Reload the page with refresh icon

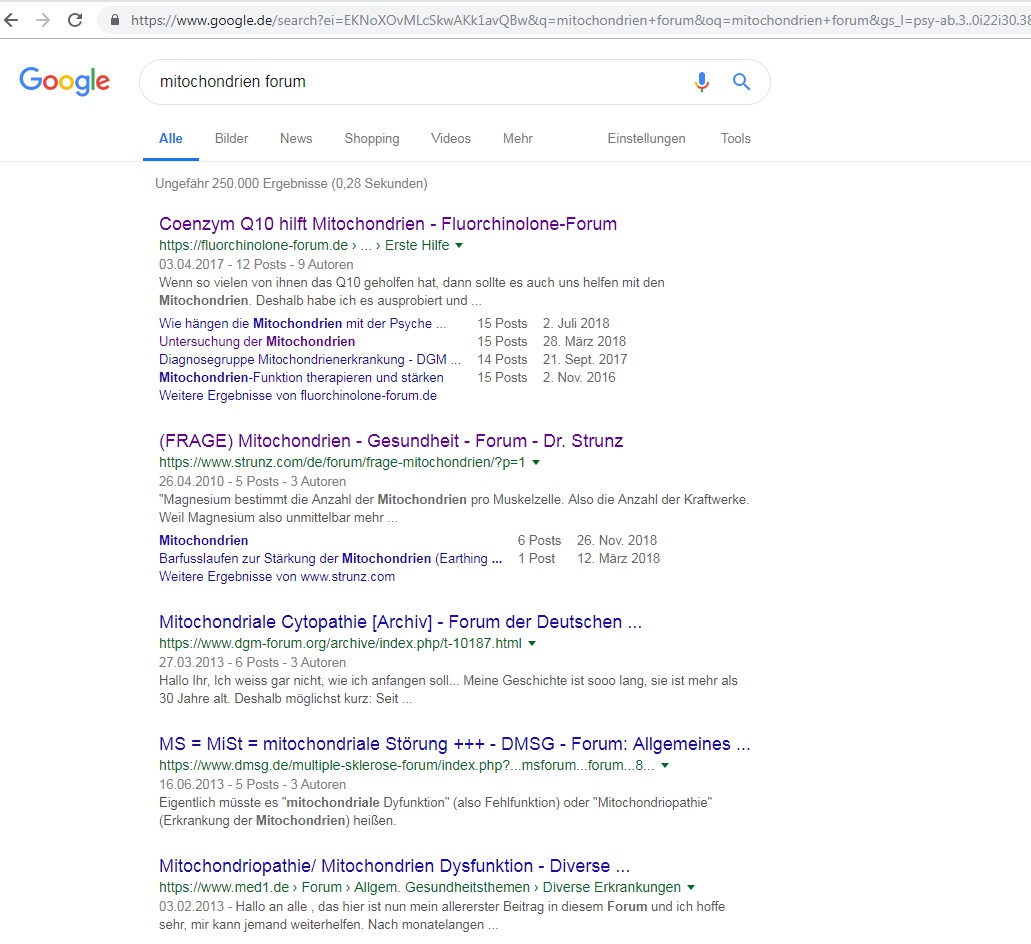(75, 20)
